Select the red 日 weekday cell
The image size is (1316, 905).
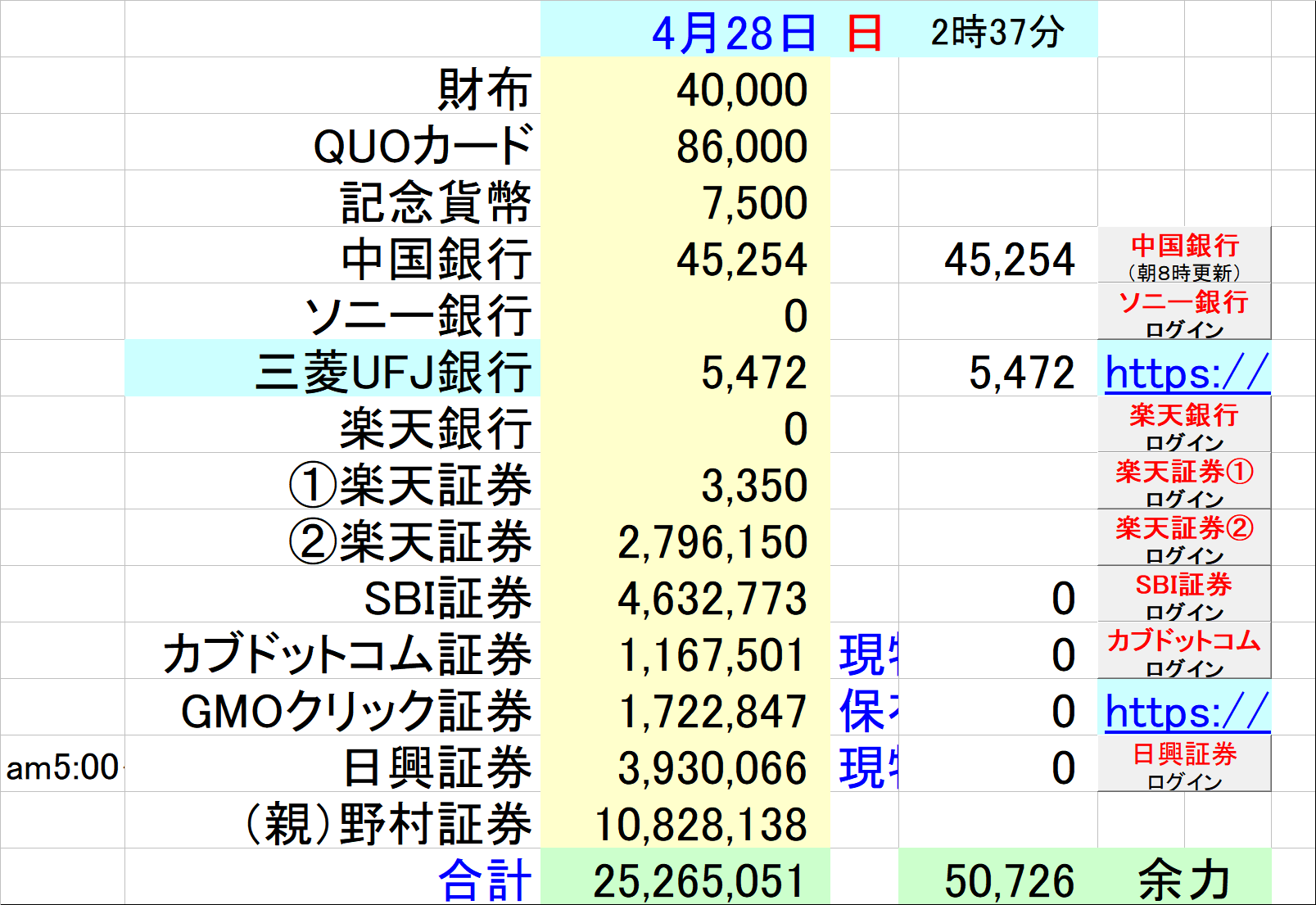click(864, 29)
